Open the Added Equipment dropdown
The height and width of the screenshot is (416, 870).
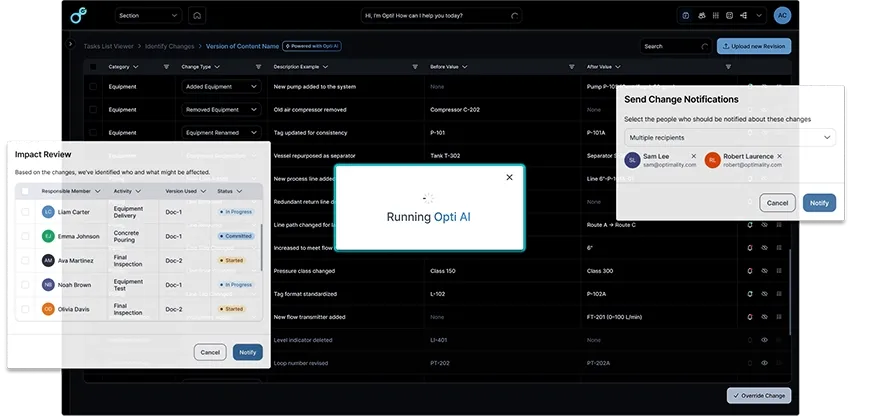pyautogui.click(x=221, y=87)
